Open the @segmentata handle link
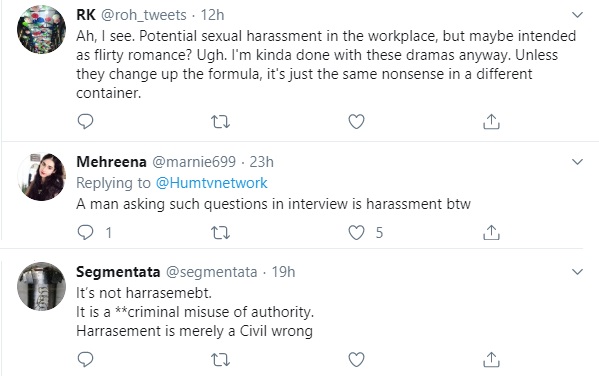599x376 pixels. click(x=211, y=272)
